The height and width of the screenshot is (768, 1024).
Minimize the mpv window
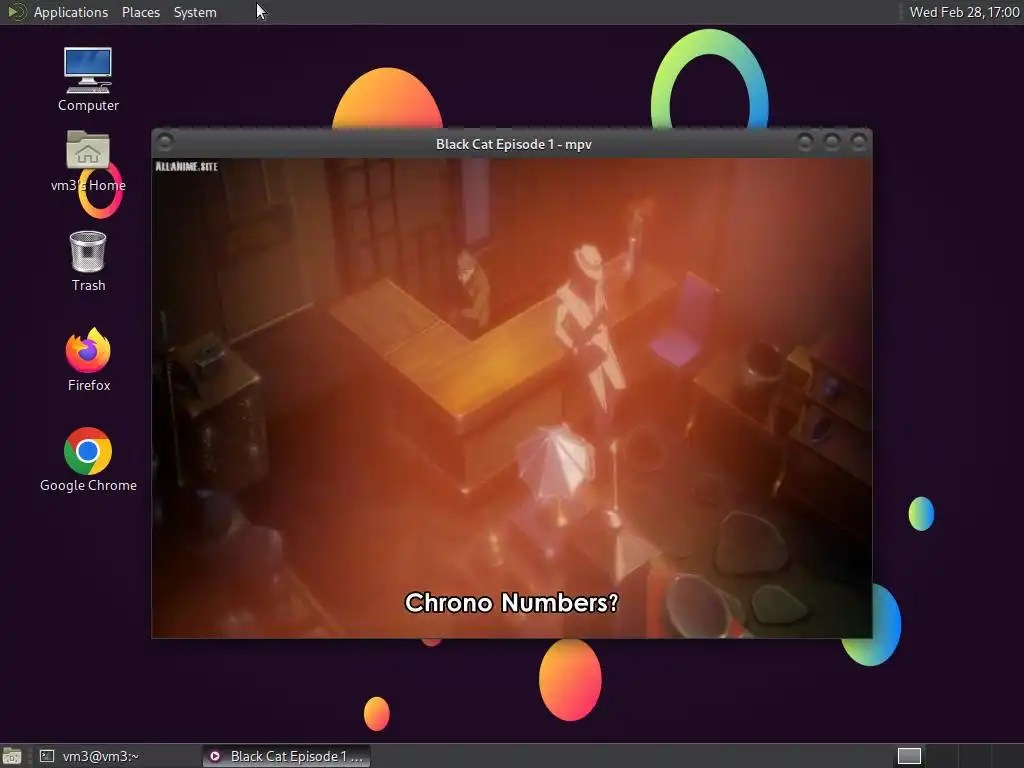pyautogui.click(x=805, y=142)
